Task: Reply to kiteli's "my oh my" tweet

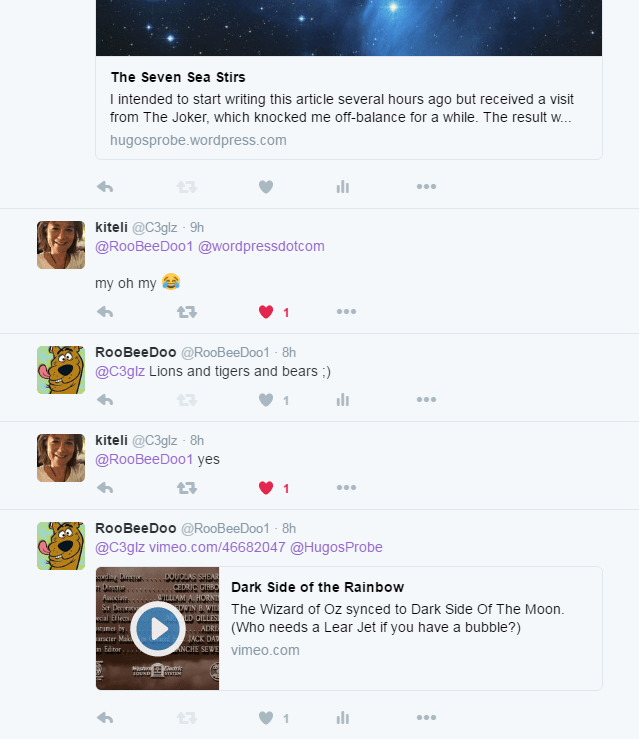Action: coord(105,312)
